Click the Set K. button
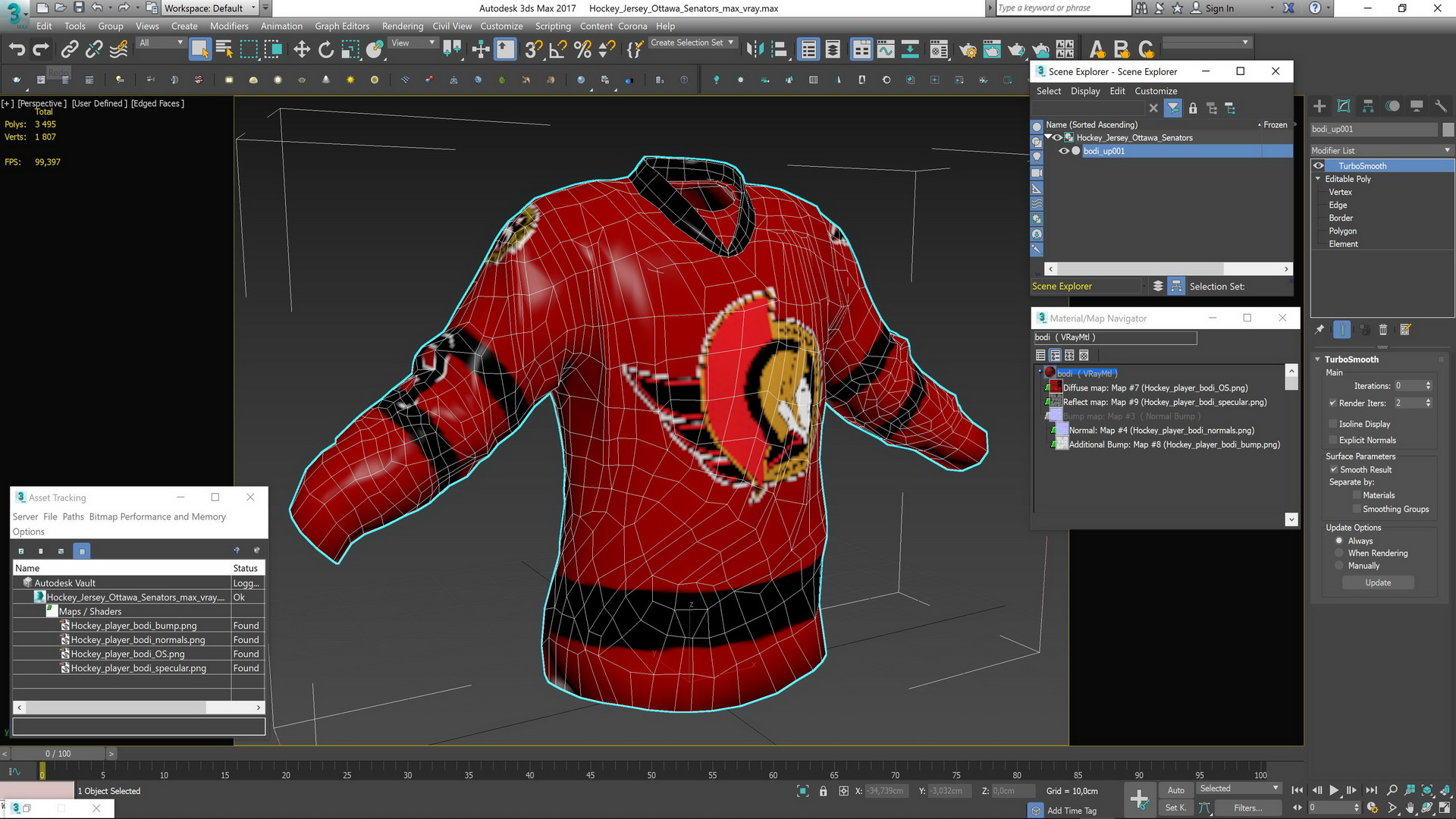The height and width of the screenshot is (819, 1456). coord(1175,808)
